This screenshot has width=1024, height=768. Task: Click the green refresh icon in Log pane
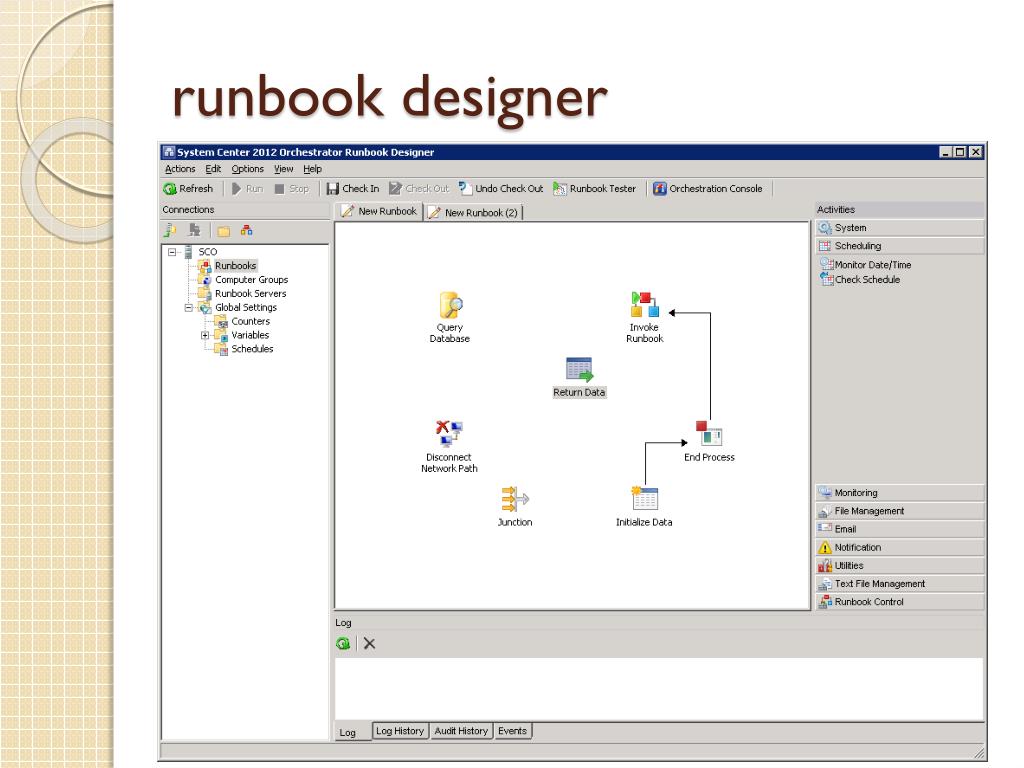(x=343, y=643)
